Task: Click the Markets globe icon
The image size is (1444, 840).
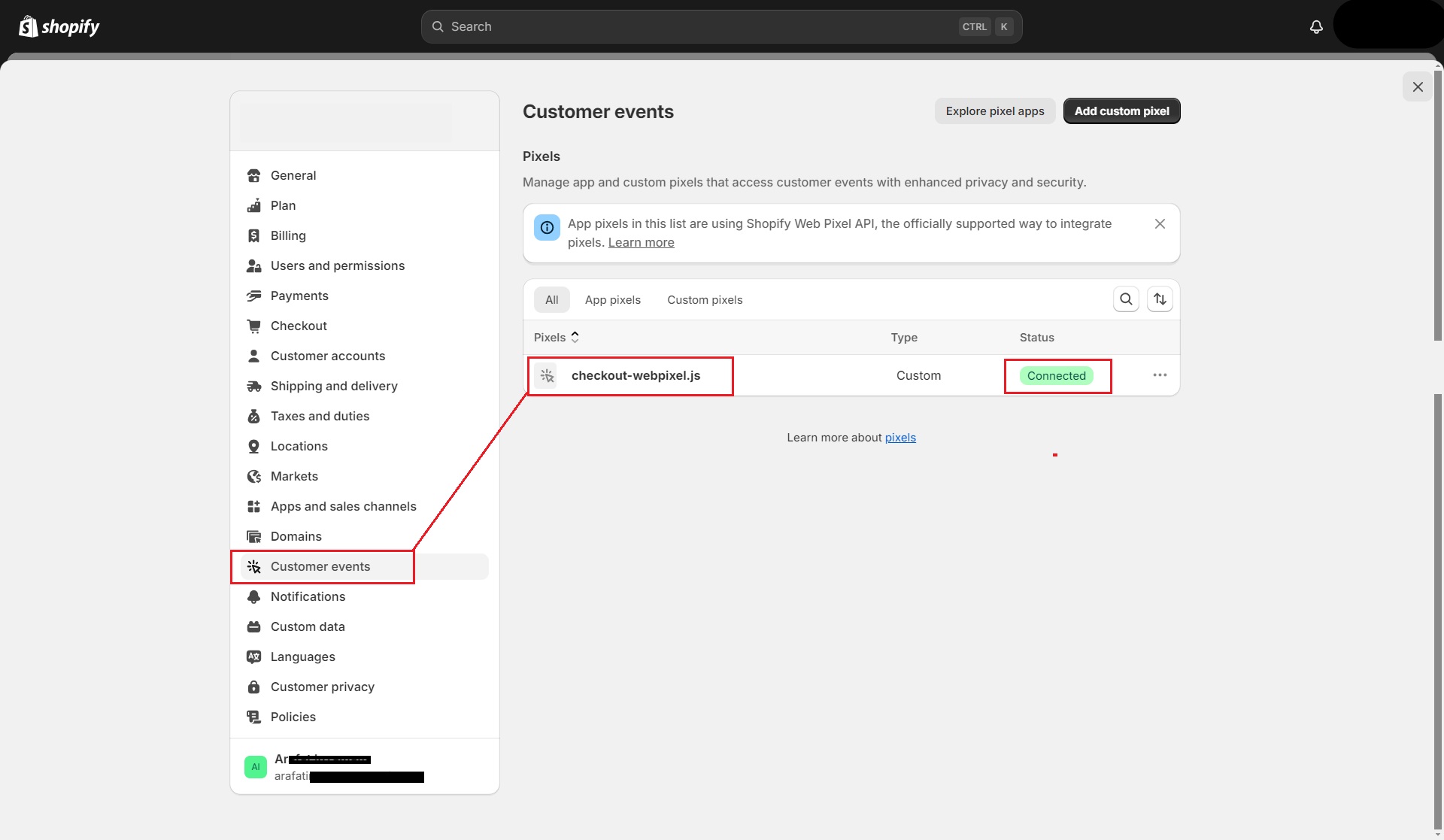Action: click(x=254, y=476)
